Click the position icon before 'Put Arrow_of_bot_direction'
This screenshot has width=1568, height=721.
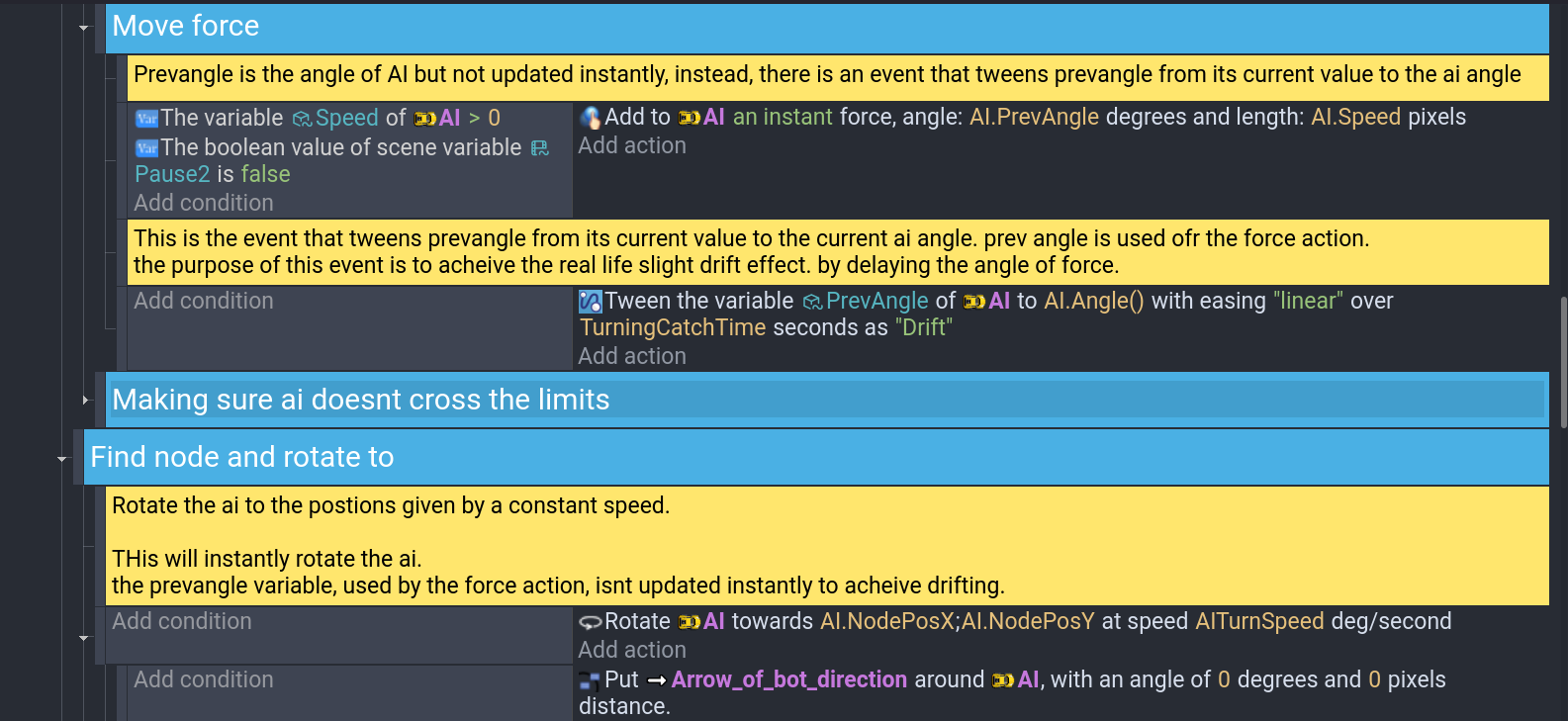tap(590, 680)
